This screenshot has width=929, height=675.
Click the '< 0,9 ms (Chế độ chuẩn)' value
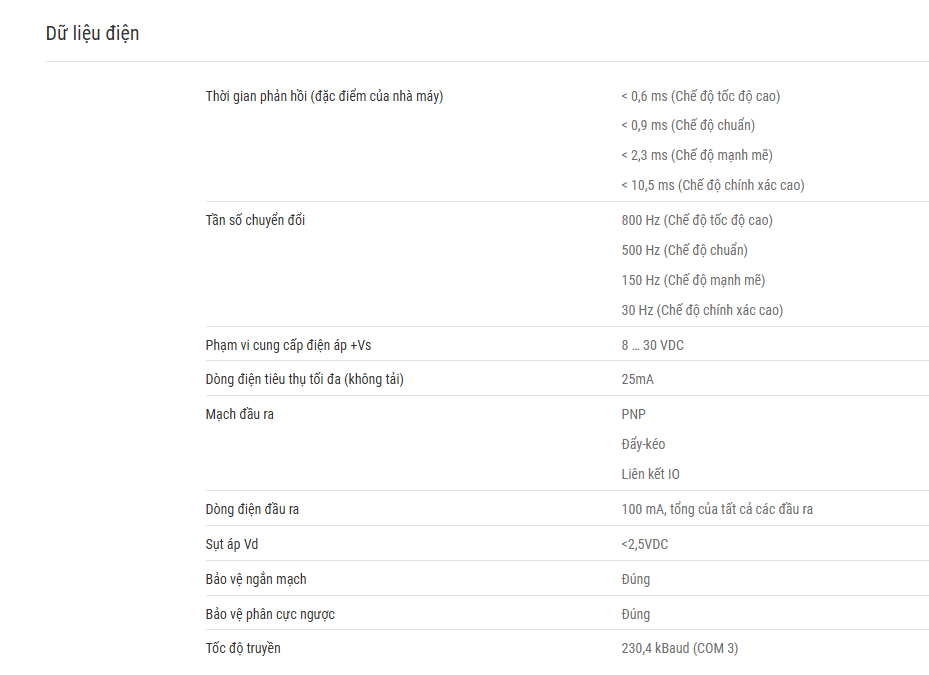(688, 126)
